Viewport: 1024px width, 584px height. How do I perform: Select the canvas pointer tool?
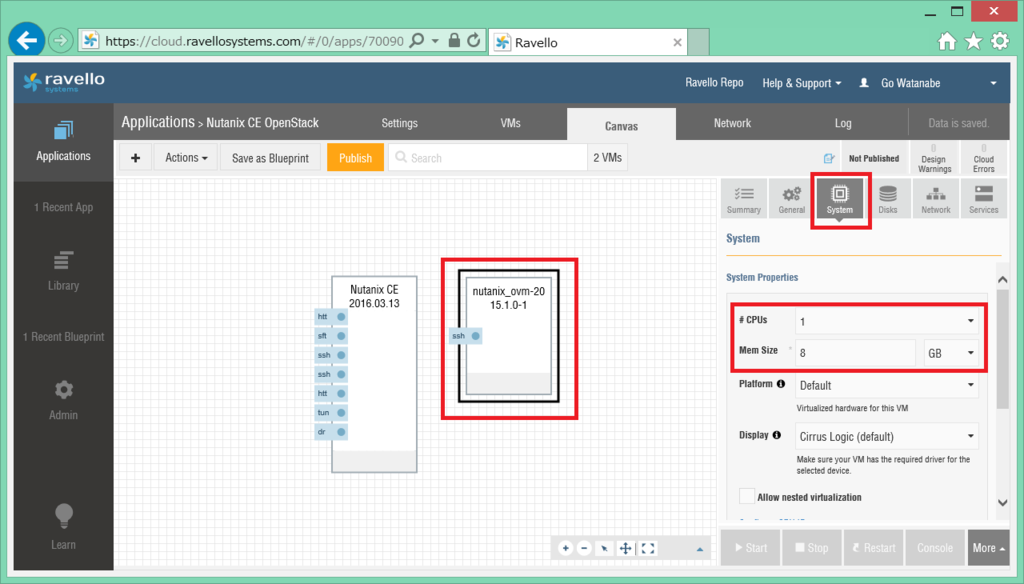point(605,549)
